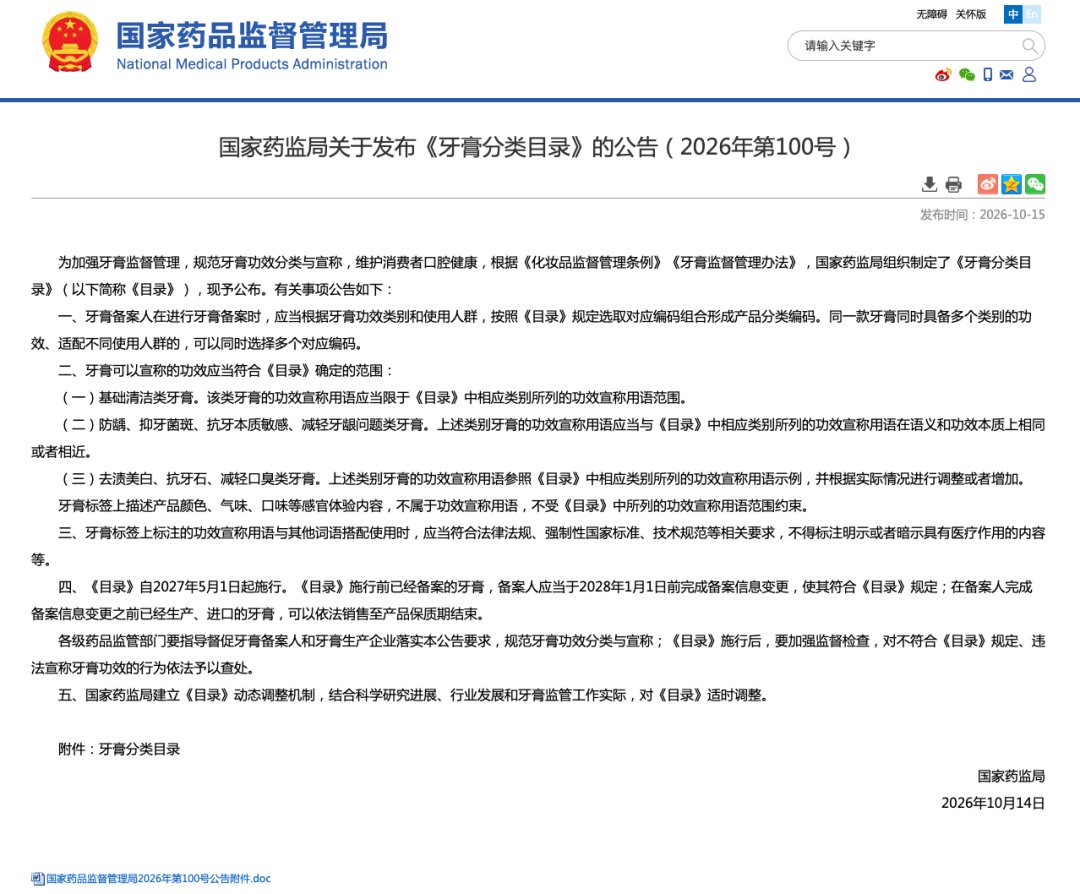This screenshot has height=894, width=1080.
Task: Click the date 2026年10月14日
Action: point(993,803)
